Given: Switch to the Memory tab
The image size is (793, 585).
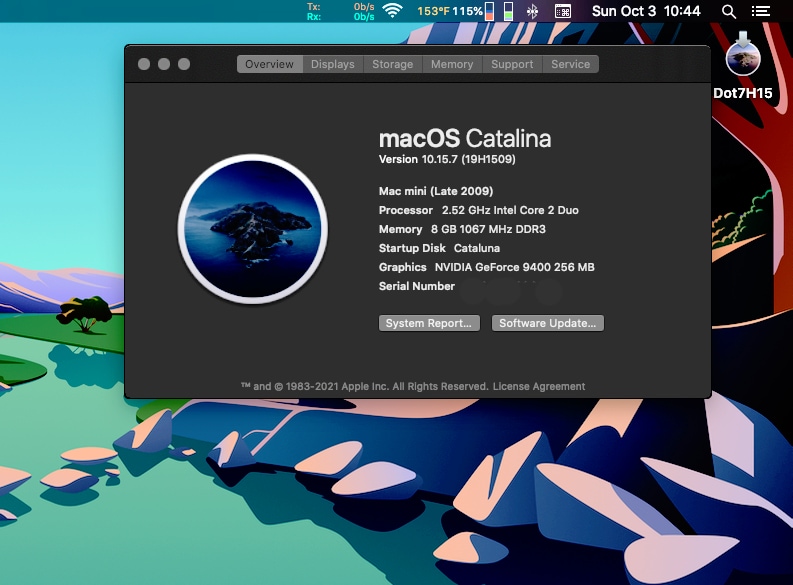Looking at the screenshot, I should [x=452, y=64].
